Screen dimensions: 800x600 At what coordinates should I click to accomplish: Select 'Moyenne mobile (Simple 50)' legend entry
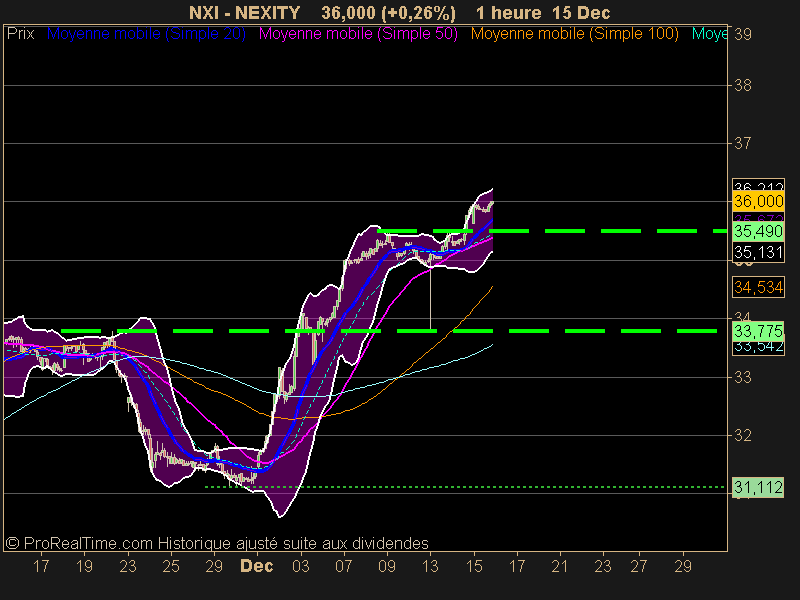[x=358, y=34]
